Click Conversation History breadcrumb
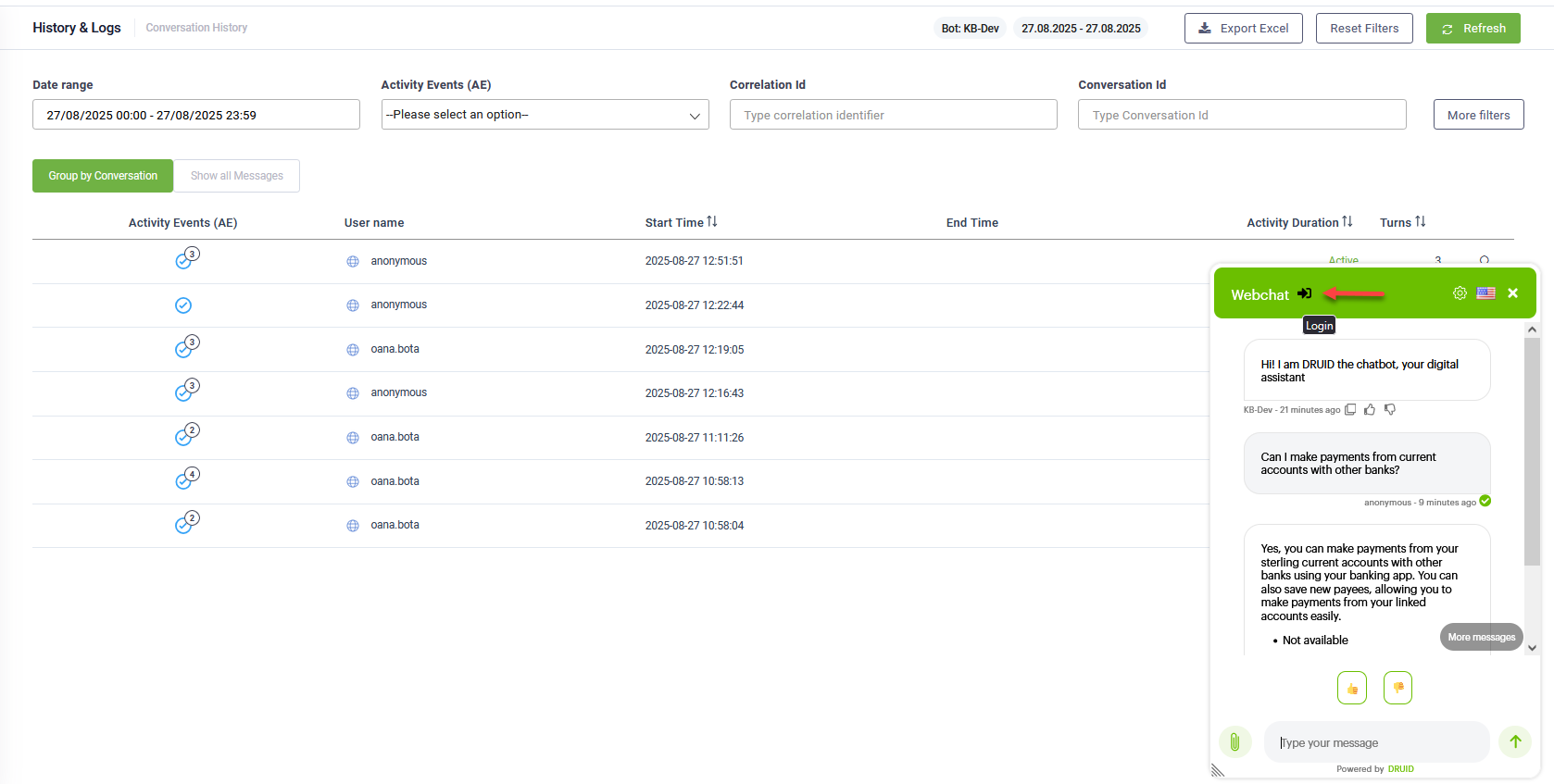The width and height of the screenshot is (1554, 784). 196,28
